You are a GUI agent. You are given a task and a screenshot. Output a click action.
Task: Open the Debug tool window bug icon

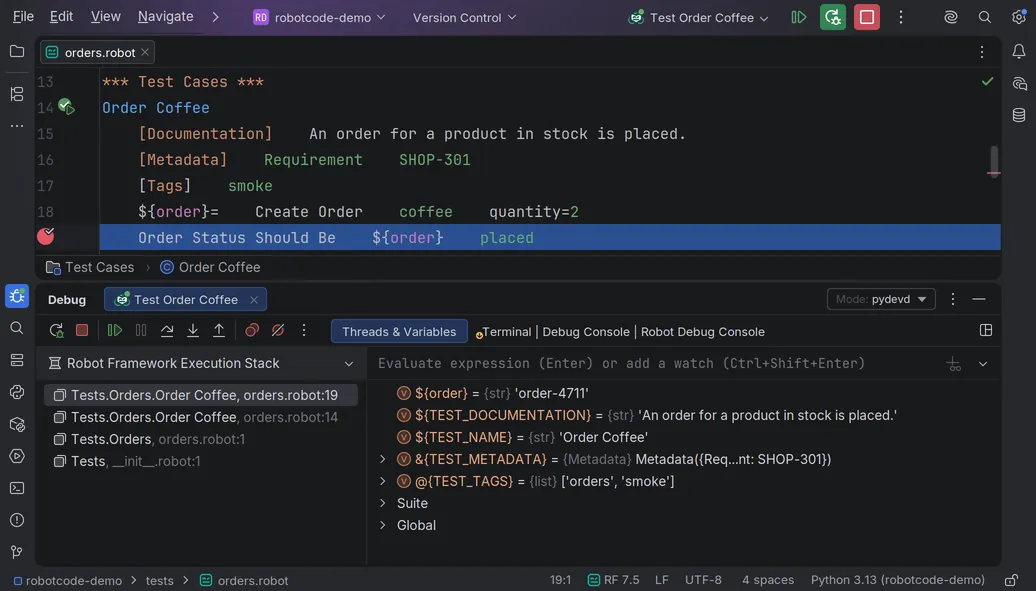pyautogui.click(x=17, y=296)
